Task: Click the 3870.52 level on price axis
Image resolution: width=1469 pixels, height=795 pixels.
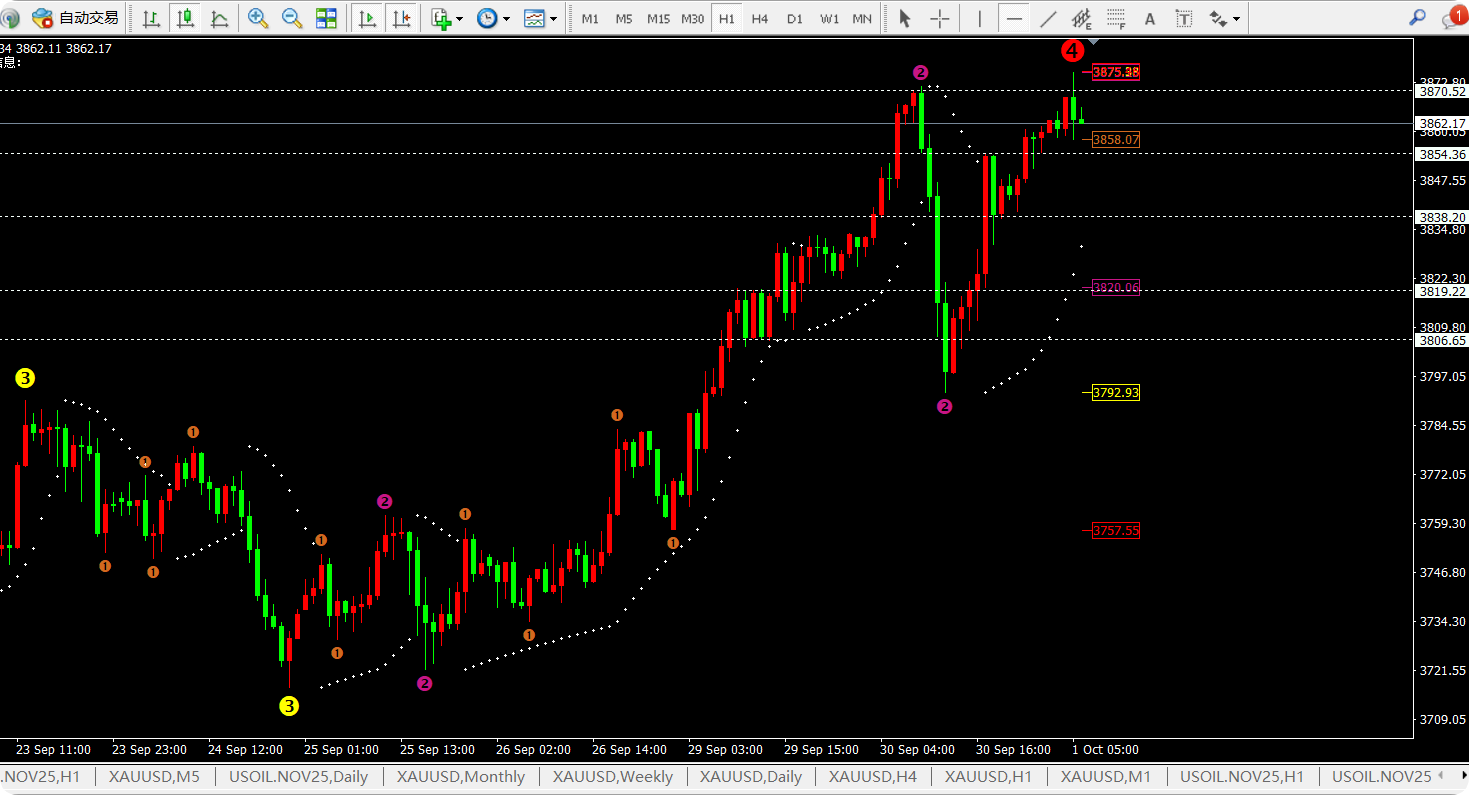Action: [x=1442, y=91]
